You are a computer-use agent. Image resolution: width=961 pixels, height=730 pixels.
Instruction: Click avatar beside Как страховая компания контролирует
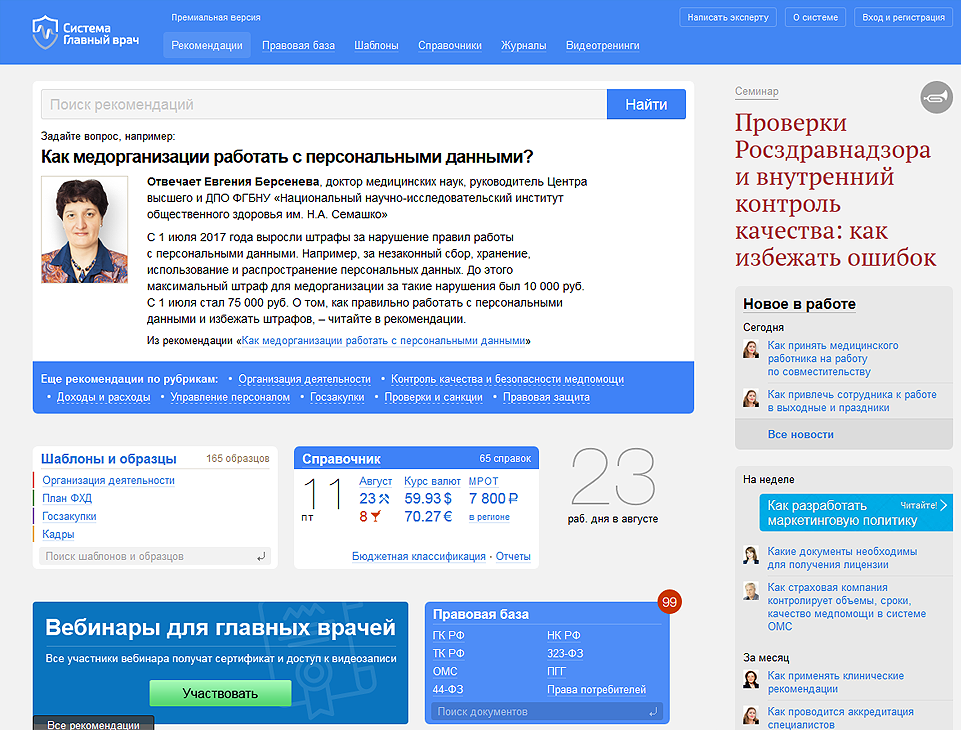point(751,591)
